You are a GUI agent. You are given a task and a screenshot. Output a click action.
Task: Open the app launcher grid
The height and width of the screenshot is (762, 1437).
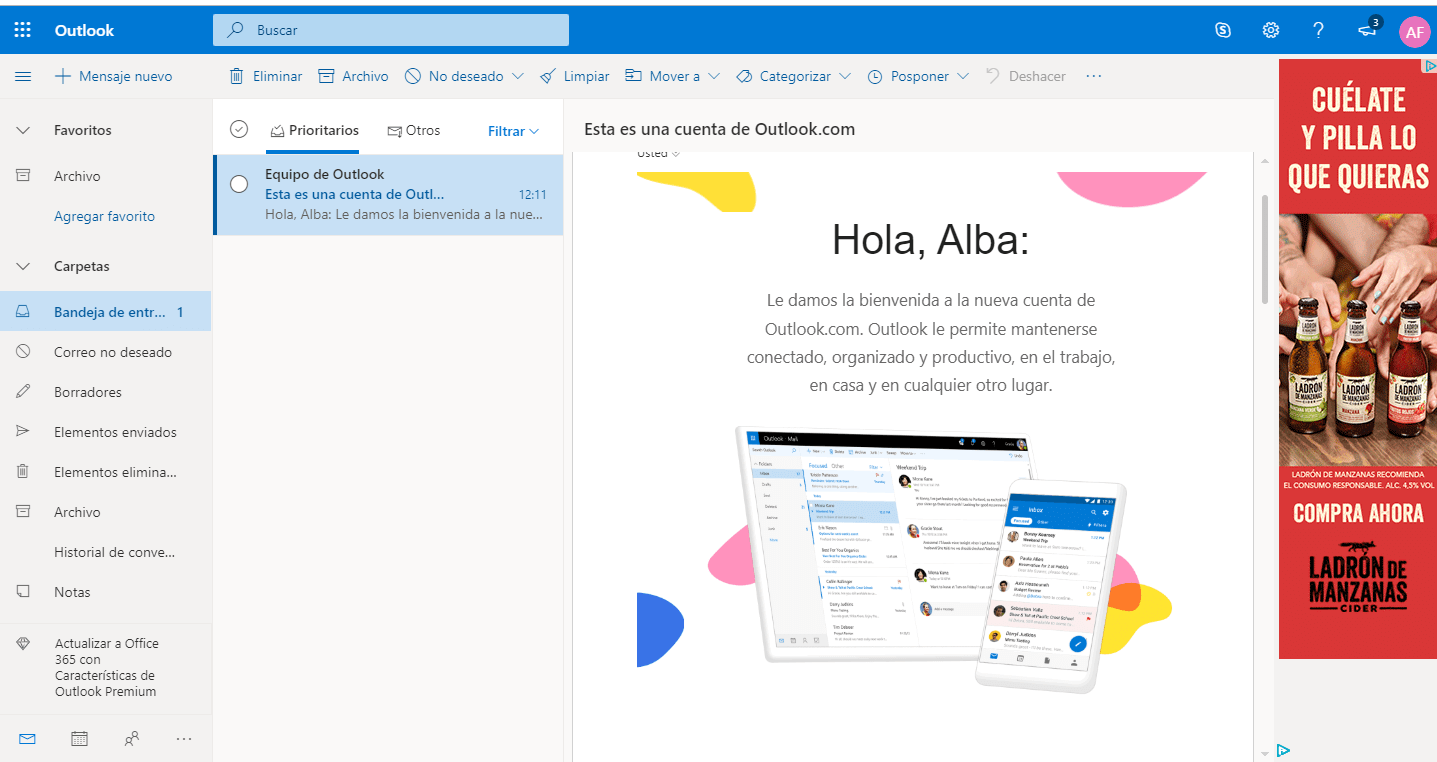click(x=22, y=30)
